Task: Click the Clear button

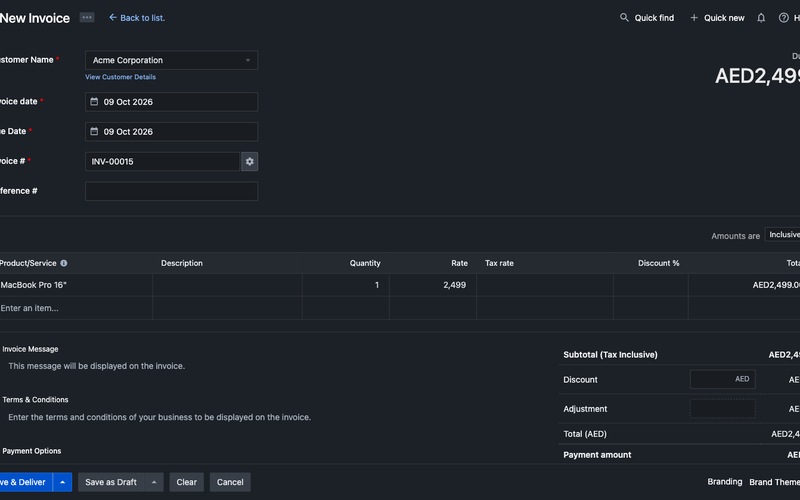Action: point(186,482)
